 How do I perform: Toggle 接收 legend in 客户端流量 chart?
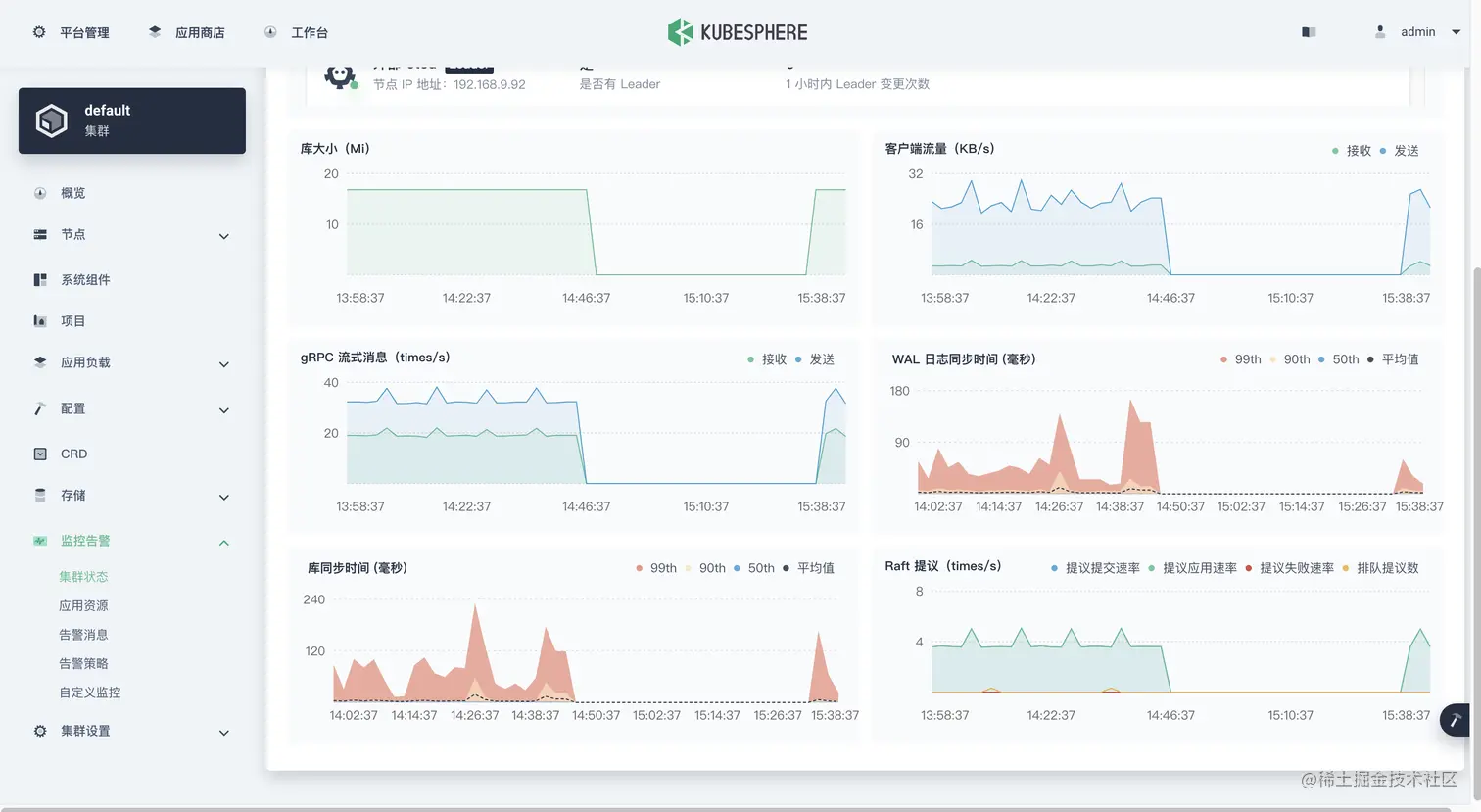(x=1352, y=151)
